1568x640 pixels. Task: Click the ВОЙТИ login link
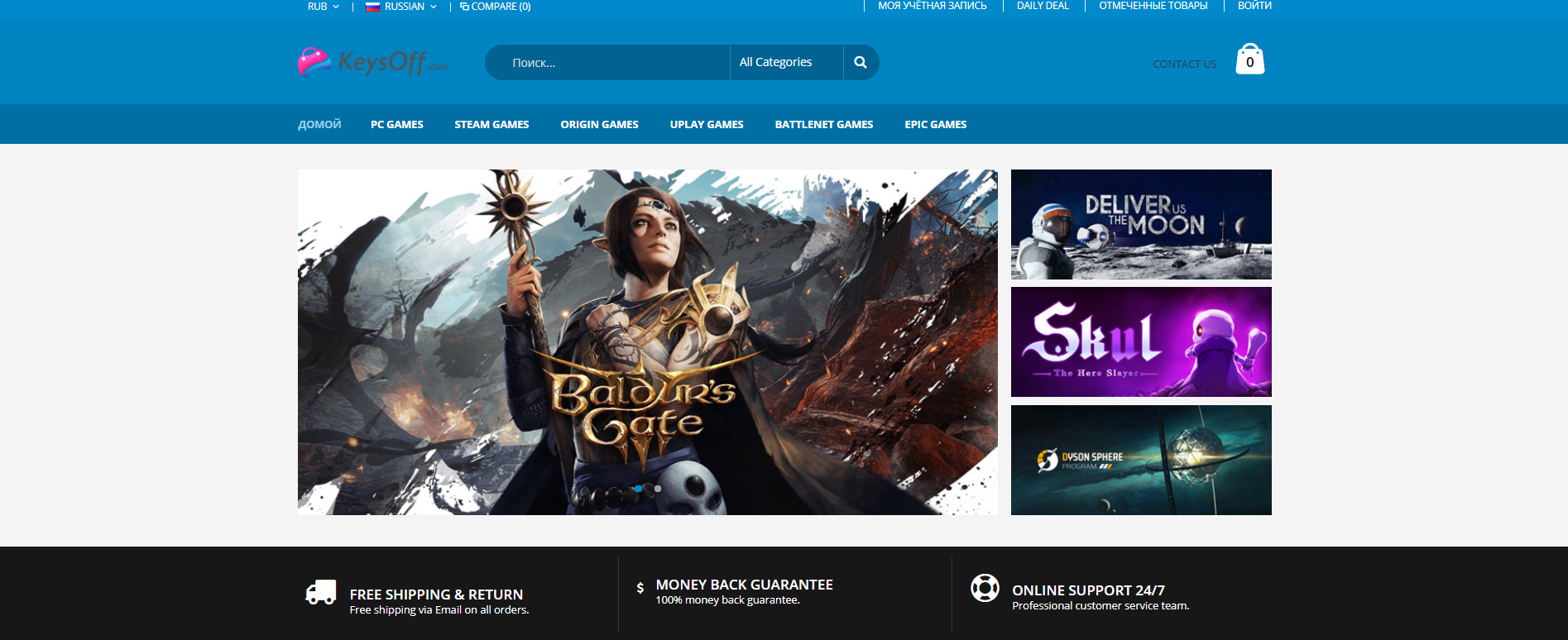click(1254, 6)
